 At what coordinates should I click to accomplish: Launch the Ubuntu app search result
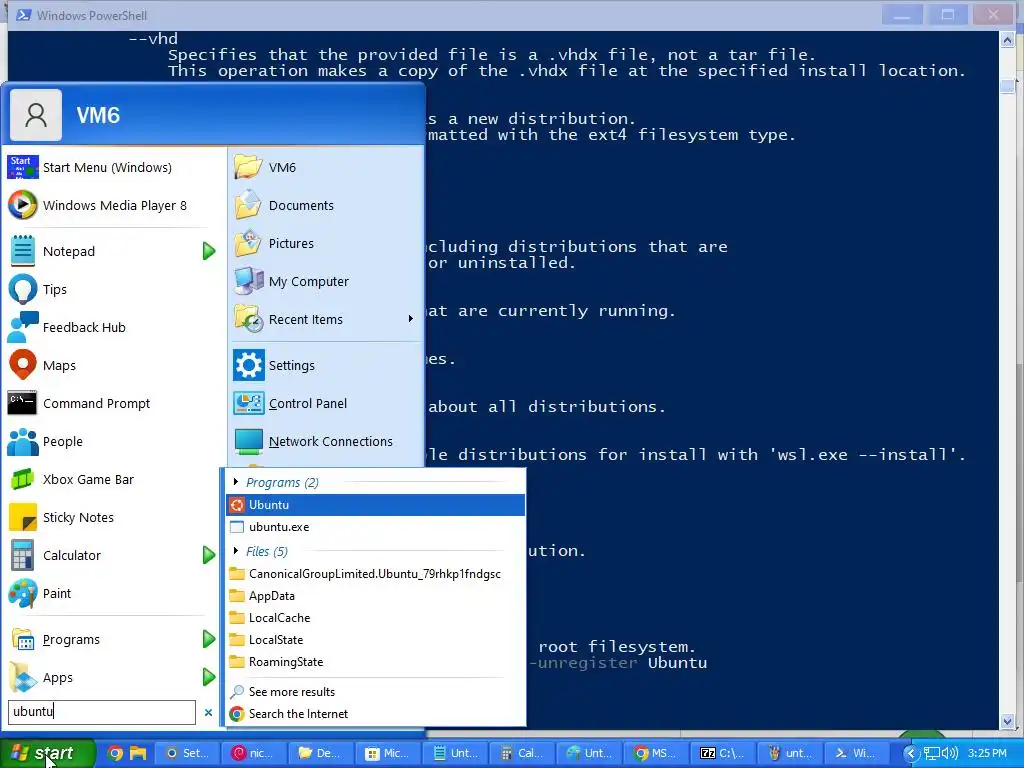376,505
